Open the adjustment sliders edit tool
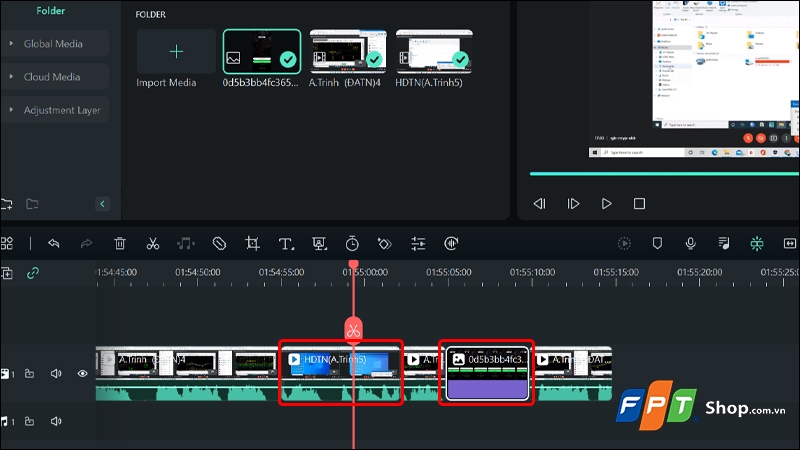This screenshot has width=800, height=450. pos(418,244)
